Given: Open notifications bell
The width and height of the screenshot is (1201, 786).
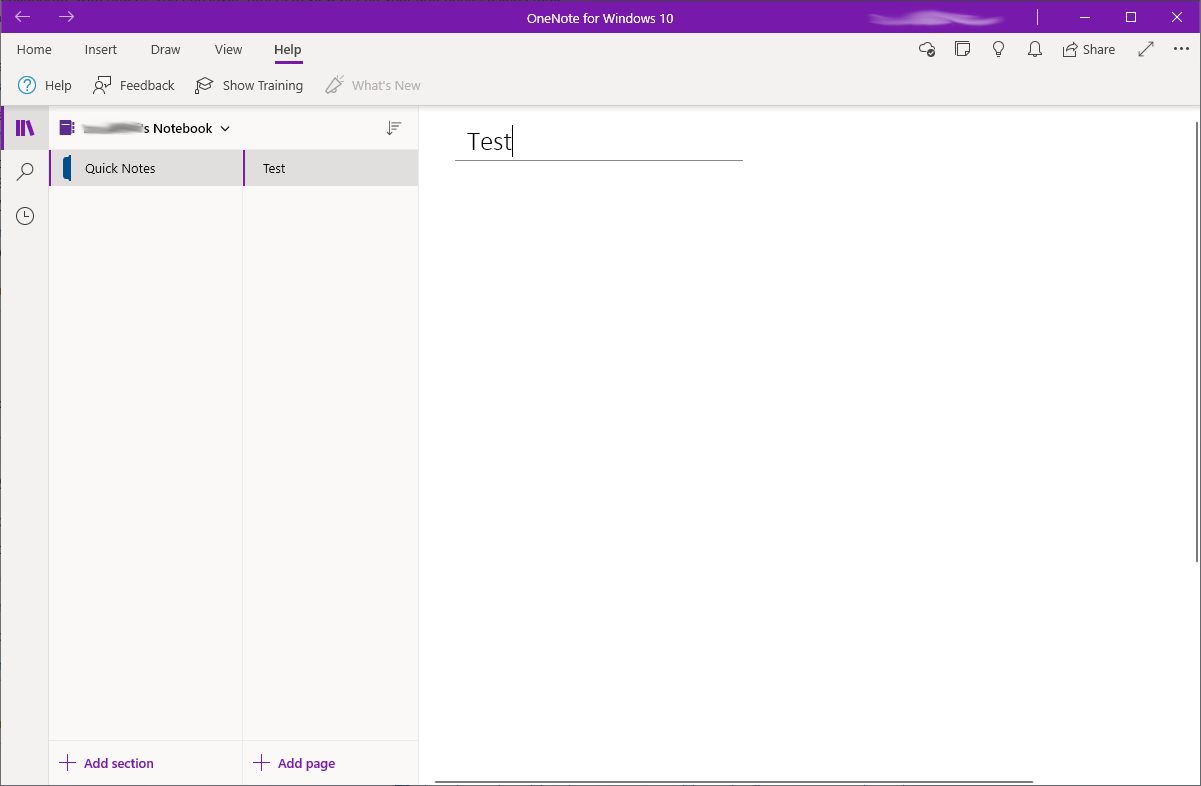Looking at the screenshot, I should 1035,49.
